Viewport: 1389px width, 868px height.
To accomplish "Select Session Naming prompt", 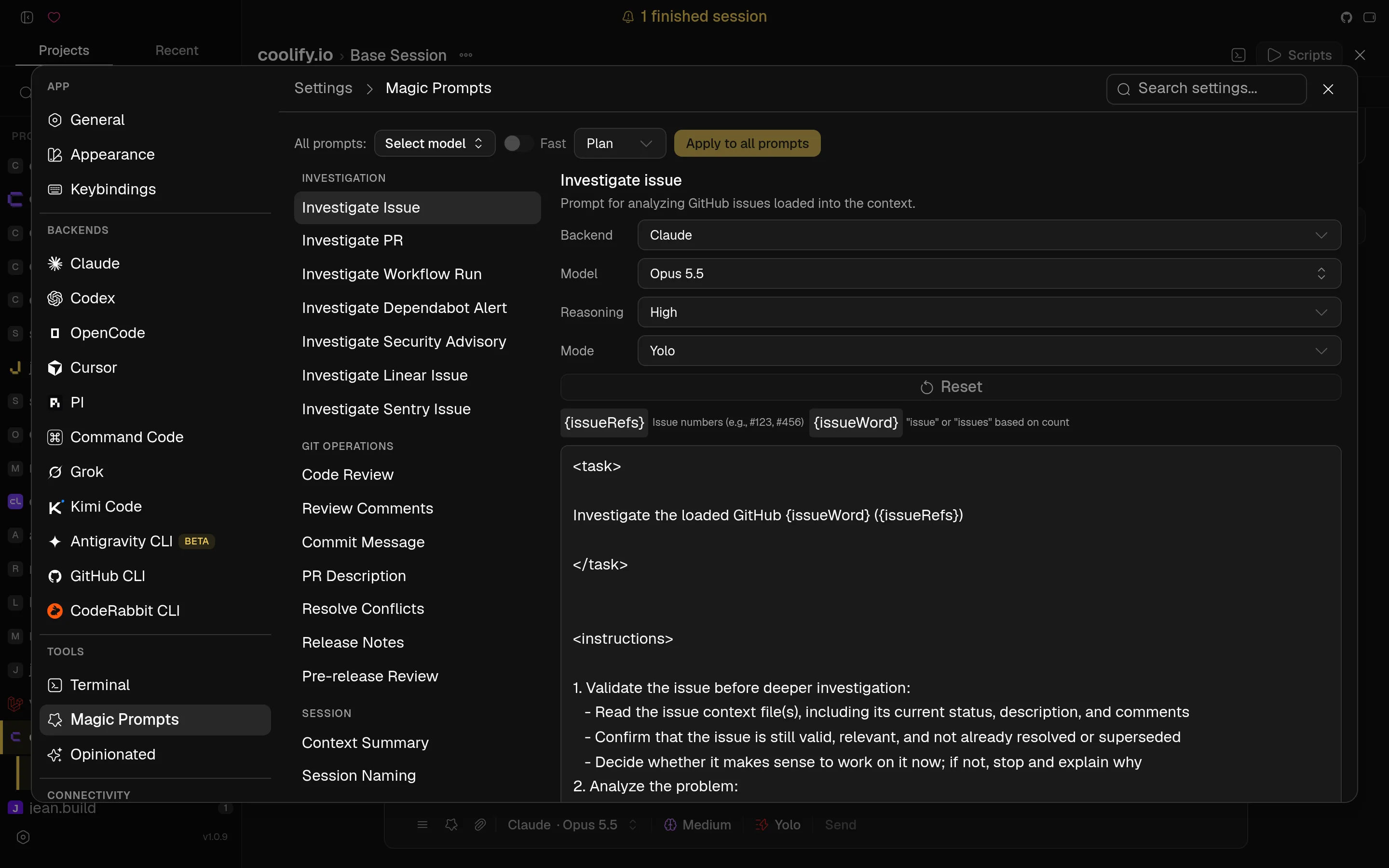I will (x=417, y=775).
